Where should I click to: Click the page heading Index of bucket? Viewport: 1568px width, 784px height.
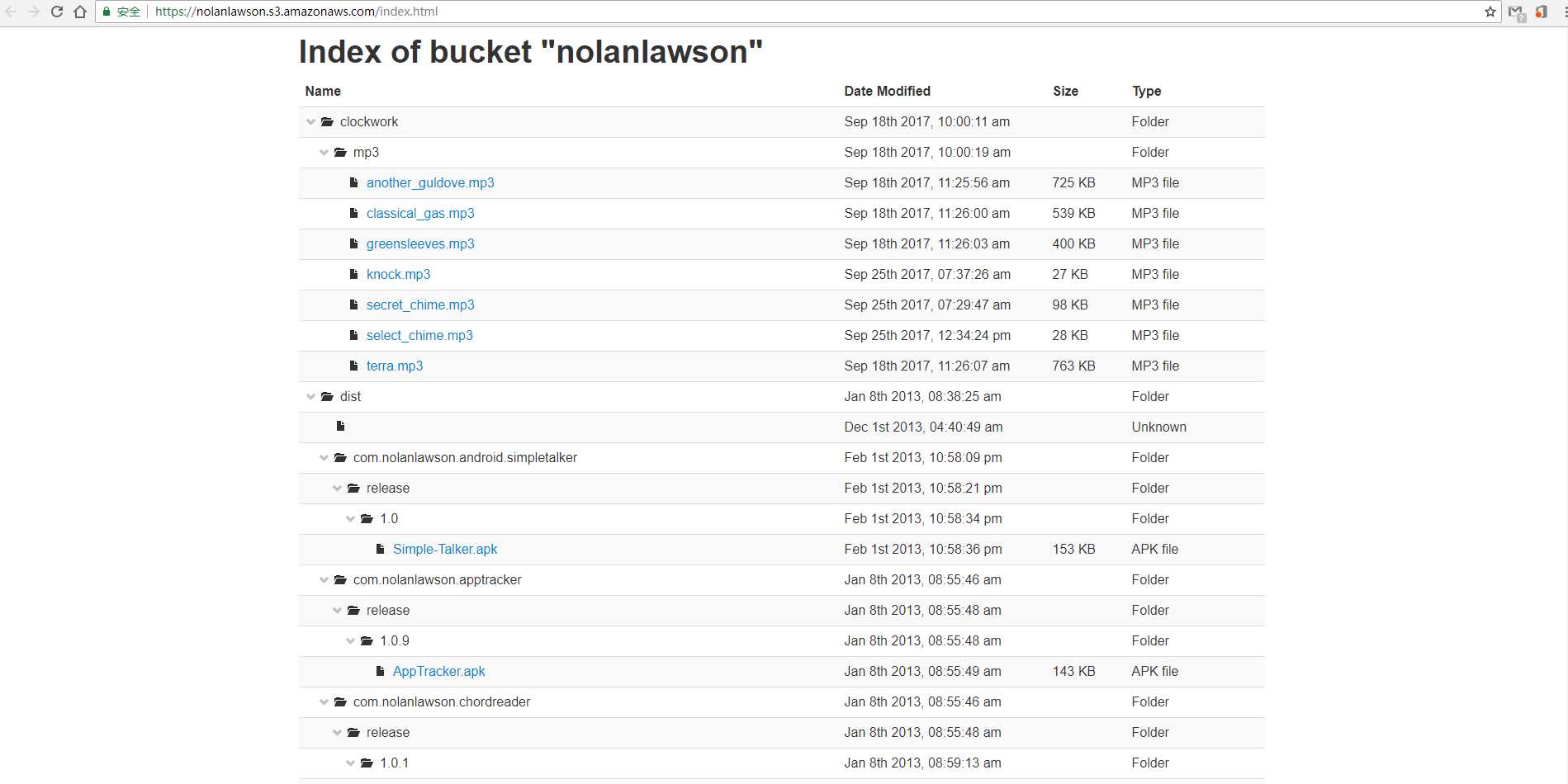531,52
